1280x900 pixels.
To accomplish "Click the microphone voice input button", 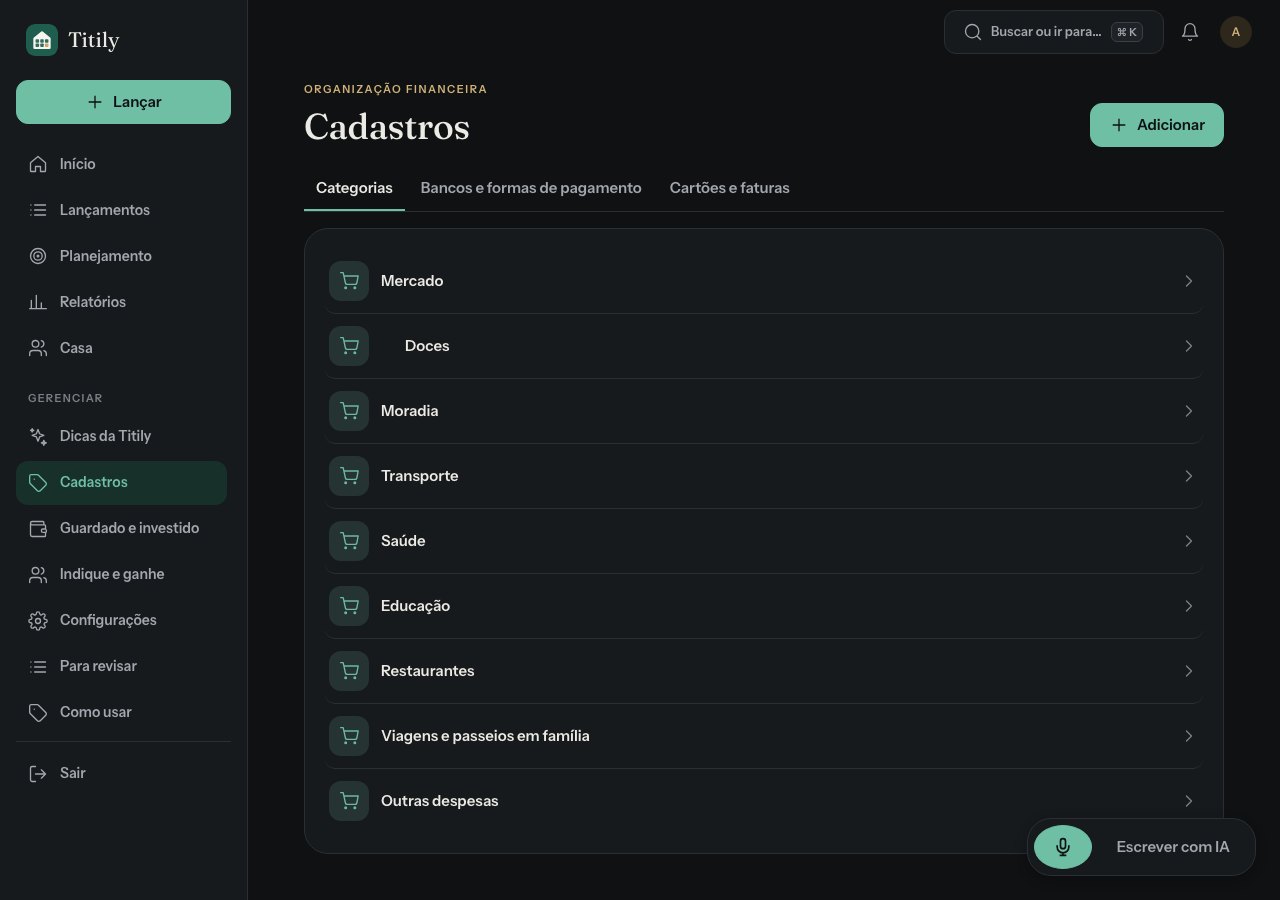I will (x=1063, y=847).
